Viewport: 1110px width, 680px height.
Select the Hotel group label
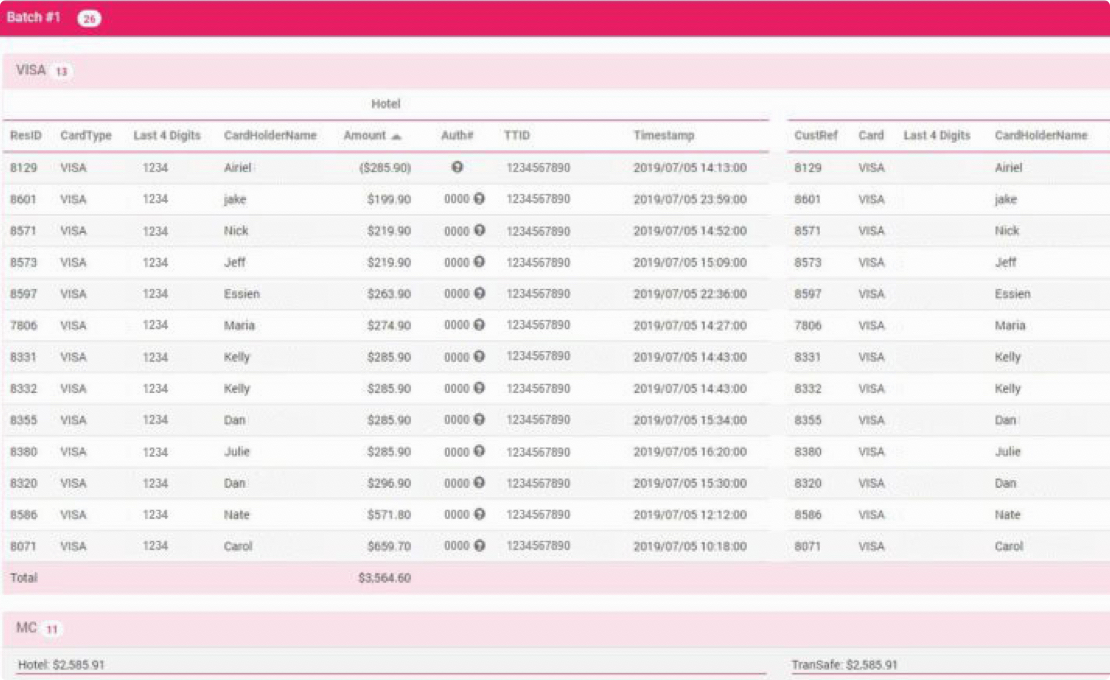[x=386, y=104]
